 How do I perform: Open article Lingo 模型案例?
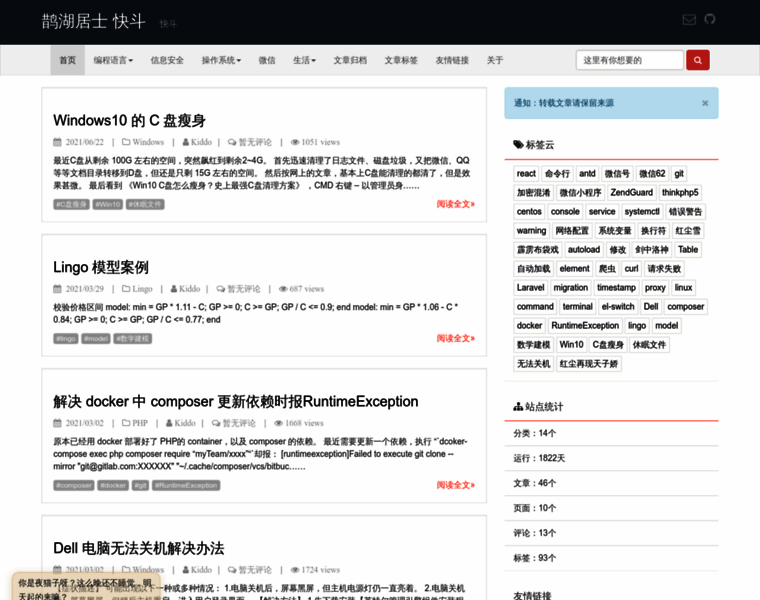101,267
